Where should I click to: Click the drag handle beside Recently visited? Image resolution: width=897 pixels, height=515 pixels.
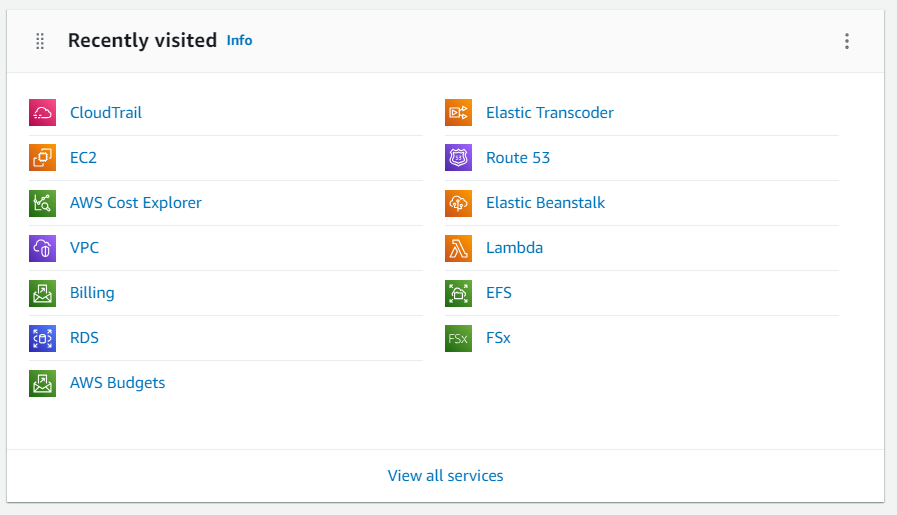[40, 41]
